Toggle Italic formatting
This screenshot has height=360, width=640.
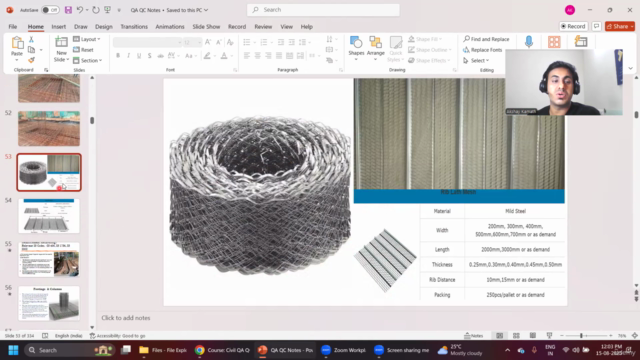tap(129, 56)
